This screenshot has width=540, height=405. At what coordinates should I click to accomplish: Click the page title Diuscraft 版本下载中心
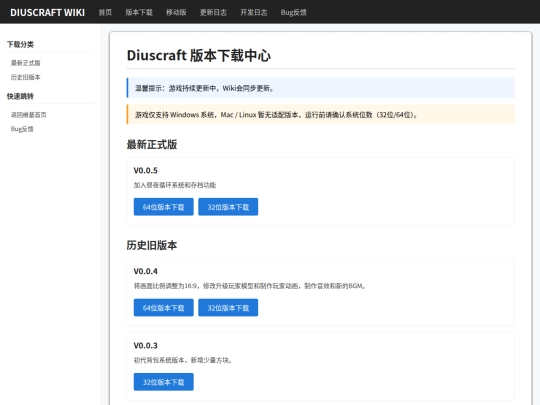(199, 55)
